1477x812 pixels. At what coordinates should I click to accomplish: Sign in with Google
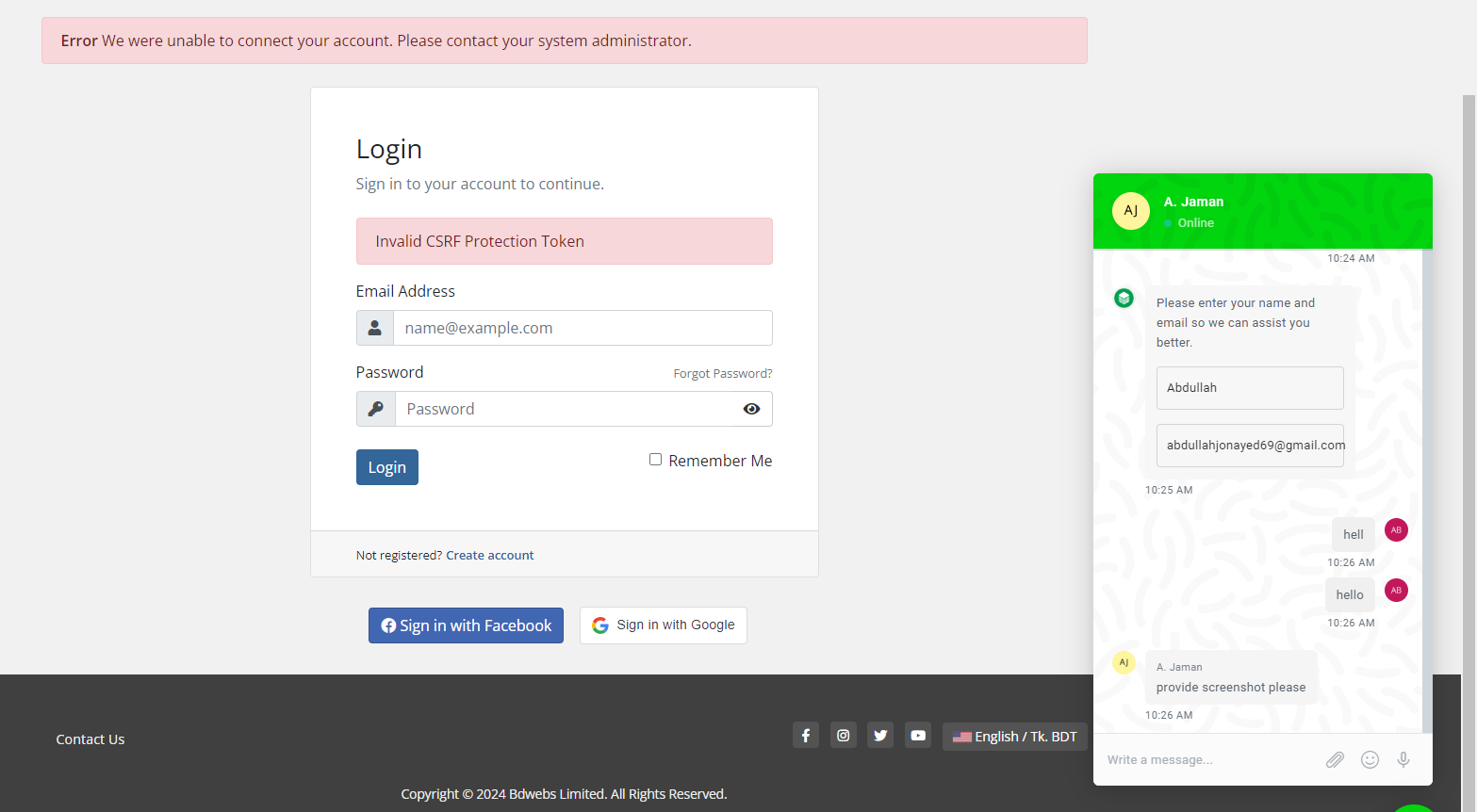(664, 625)
